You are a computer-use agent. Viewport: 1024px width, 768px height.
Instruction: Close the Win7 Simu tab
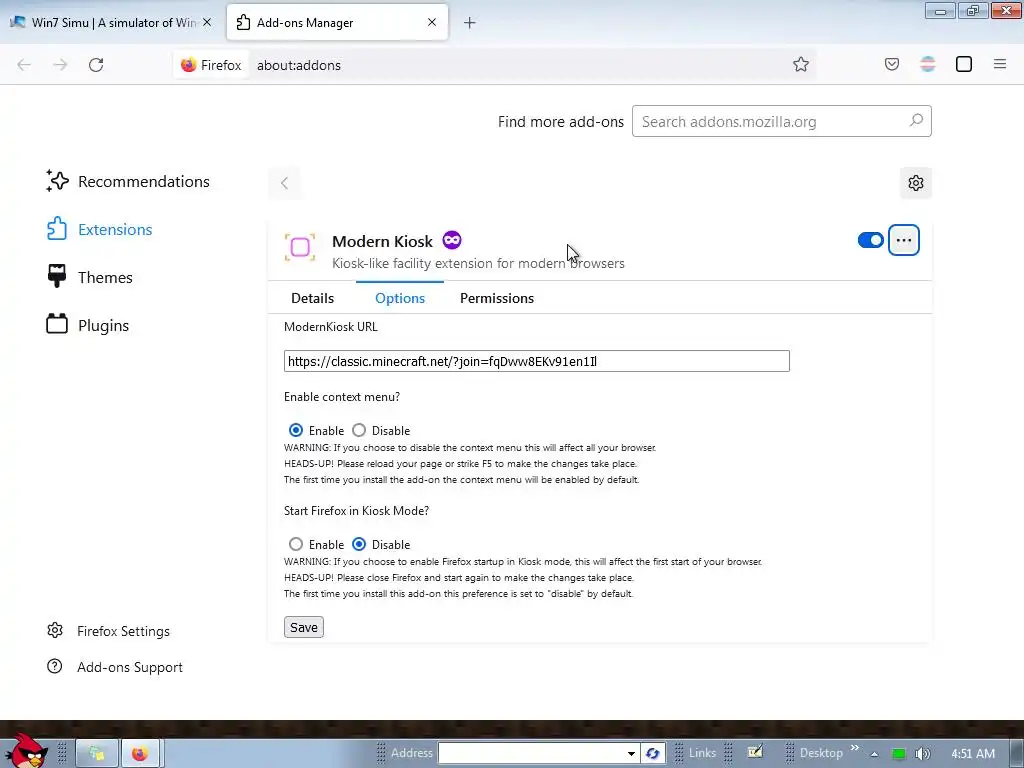coord(207,22)
